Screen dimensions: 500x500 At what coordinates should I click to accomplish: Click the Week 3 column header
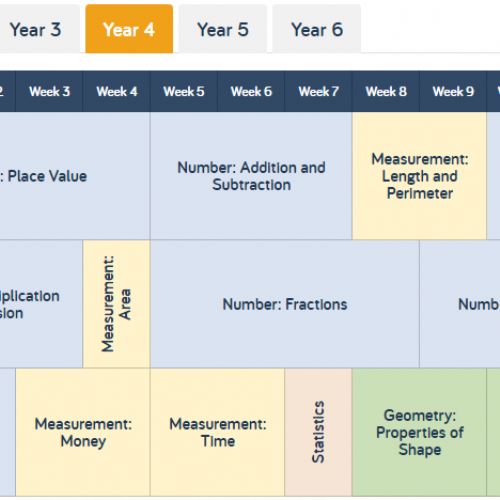[49, 91]
